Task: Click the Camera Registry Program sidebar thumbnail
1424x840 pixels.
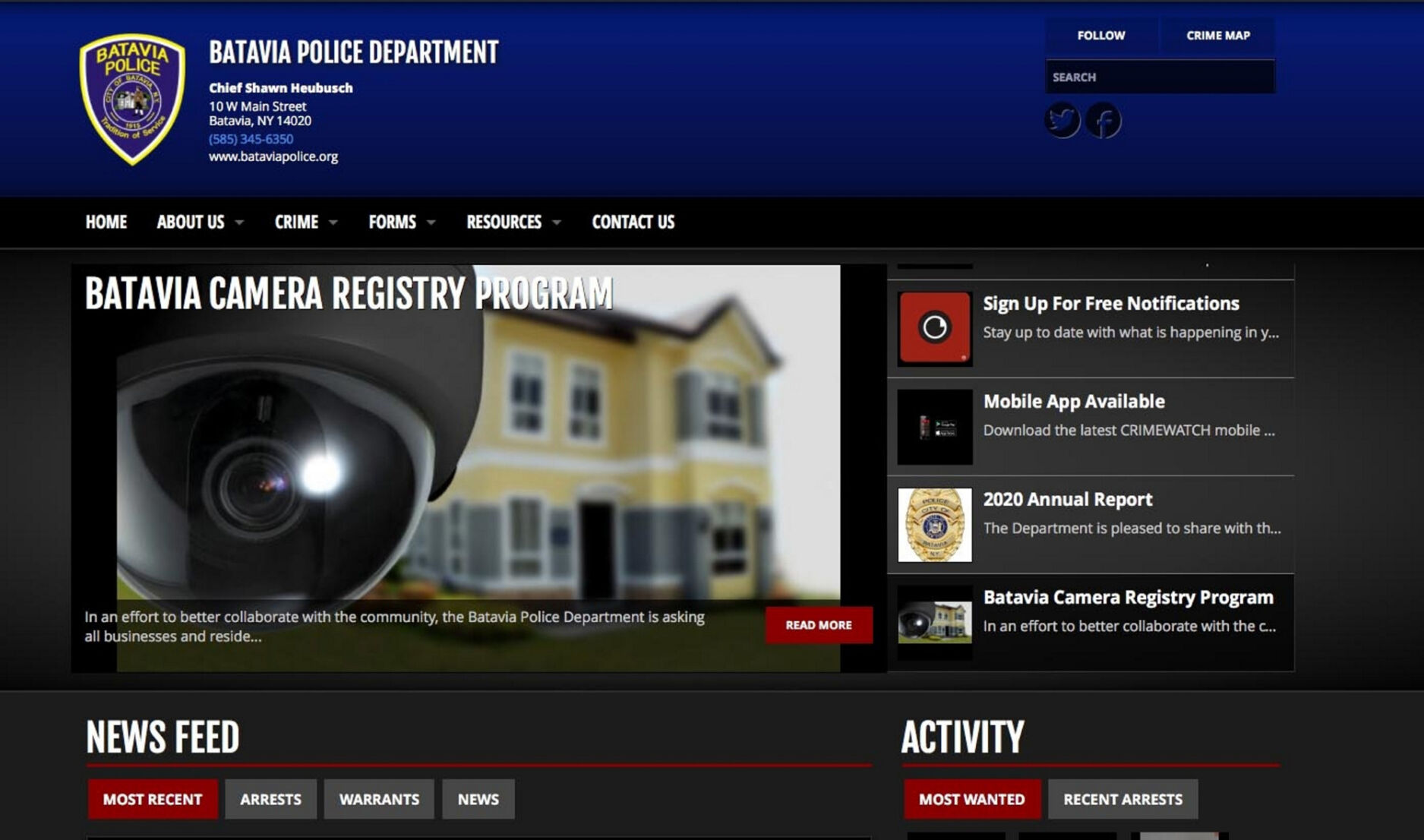Action: click(x=933, y=623)
